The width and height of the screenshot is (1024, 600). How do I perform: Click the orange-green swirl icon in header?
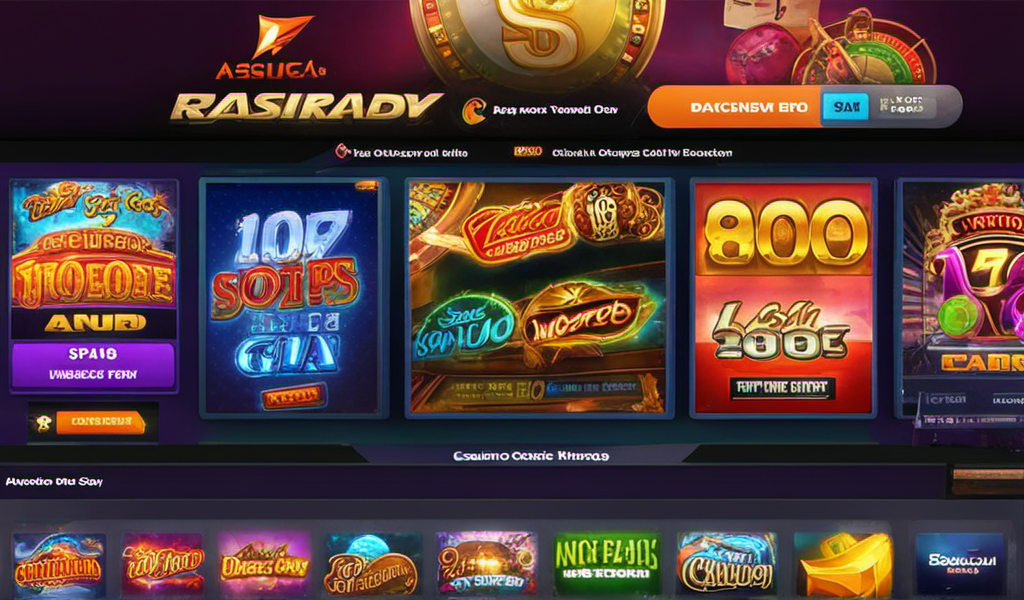click(474, 110)
